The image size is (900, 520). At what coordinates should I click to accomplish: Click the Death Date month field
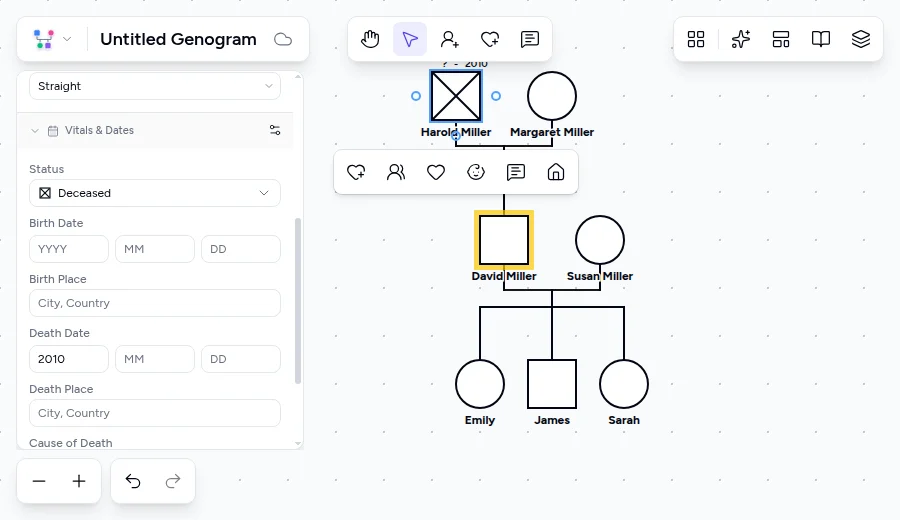pyautogui.click(x=155, y=359)
